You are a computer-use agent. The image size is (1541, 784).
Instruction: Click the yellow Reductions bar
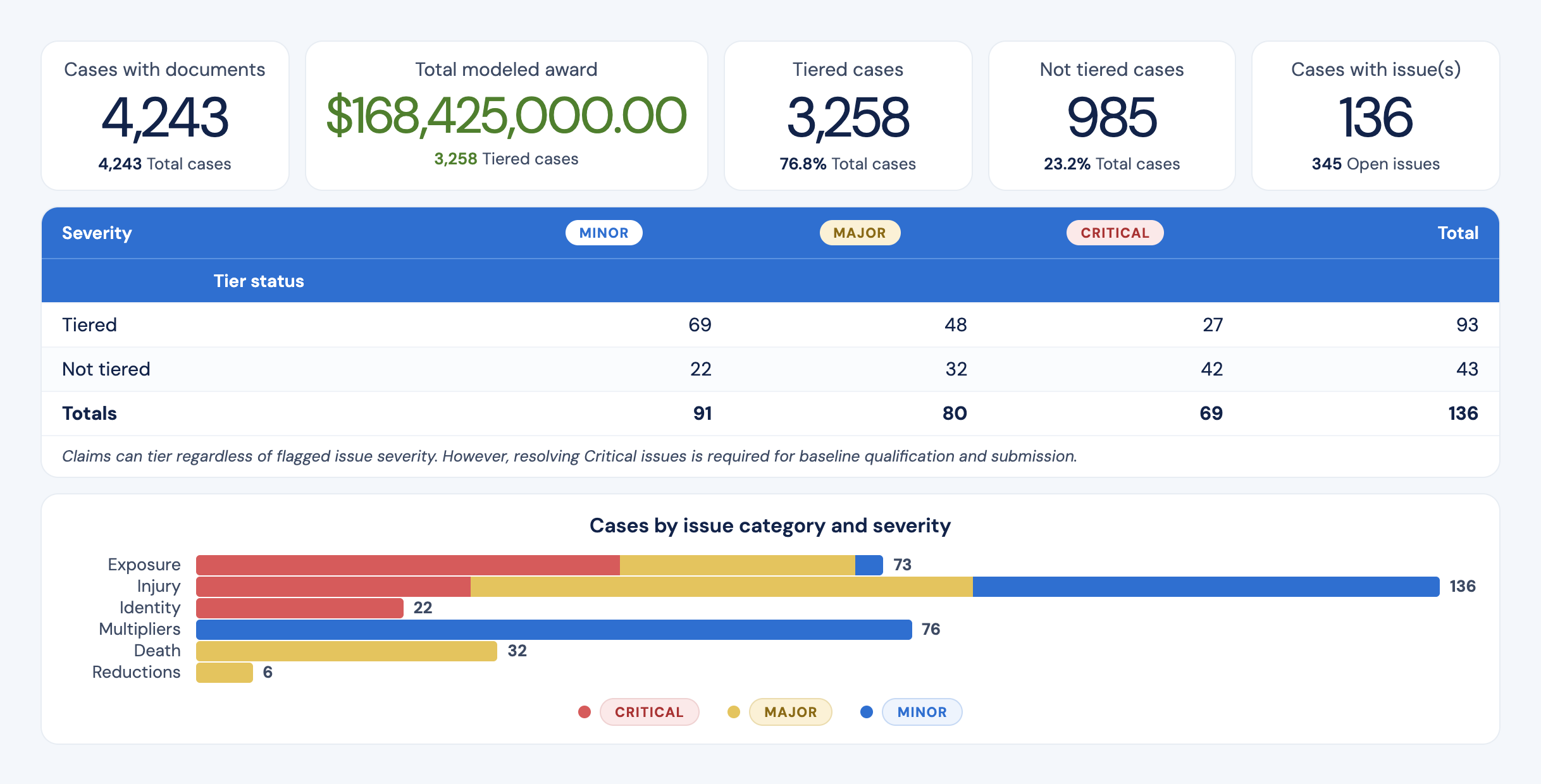click(225, 672)
